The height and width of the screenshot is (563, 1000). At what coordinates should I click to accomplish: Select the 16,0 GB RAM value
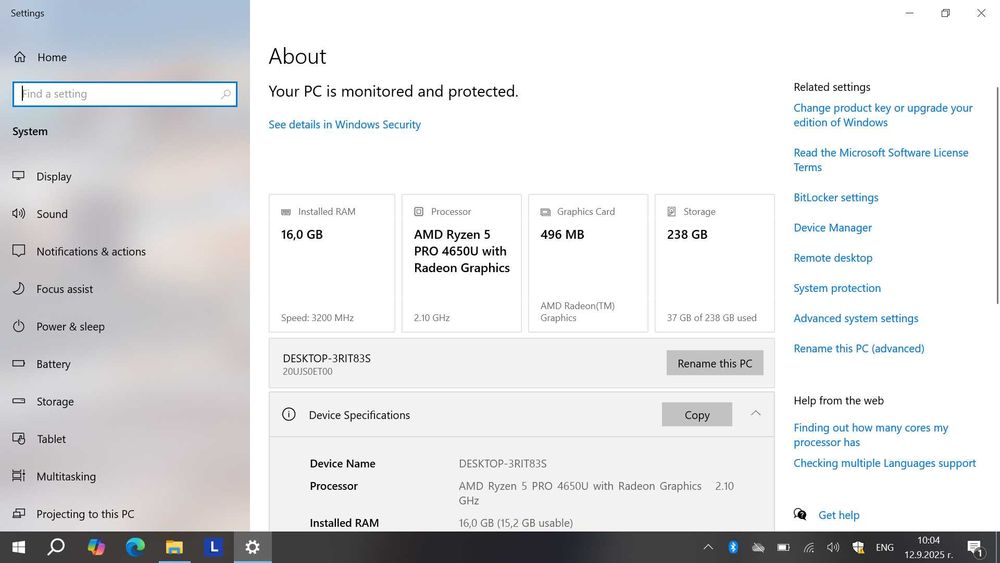tap(302, 235)
